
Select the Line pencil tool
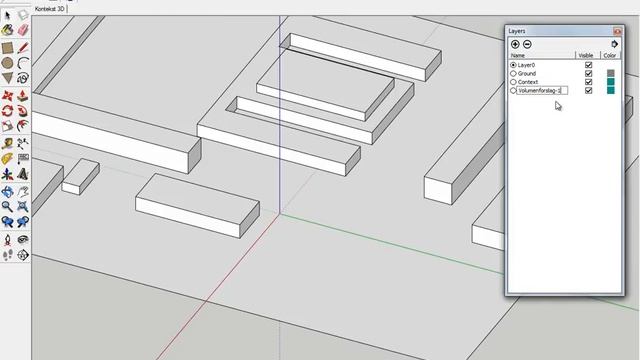click(23, 48)
